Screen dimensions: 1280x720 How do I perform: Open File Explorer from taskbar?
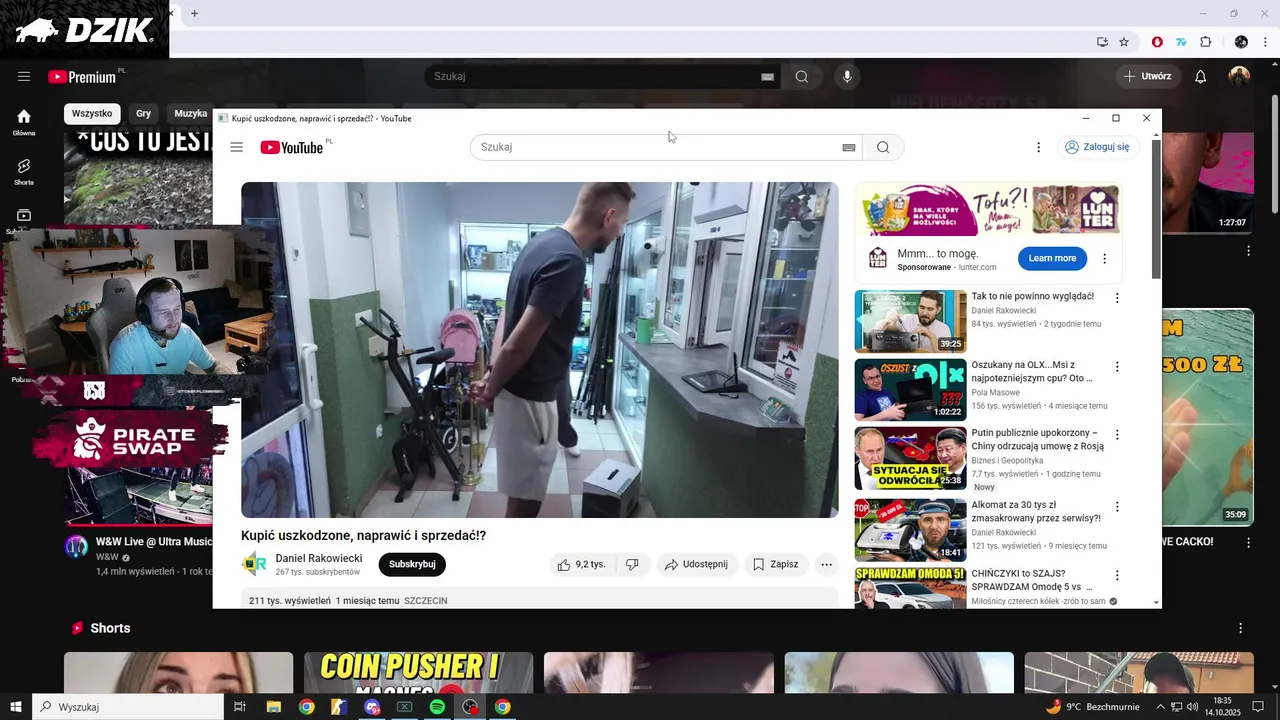pyautogui.click(x=273, y=707)
